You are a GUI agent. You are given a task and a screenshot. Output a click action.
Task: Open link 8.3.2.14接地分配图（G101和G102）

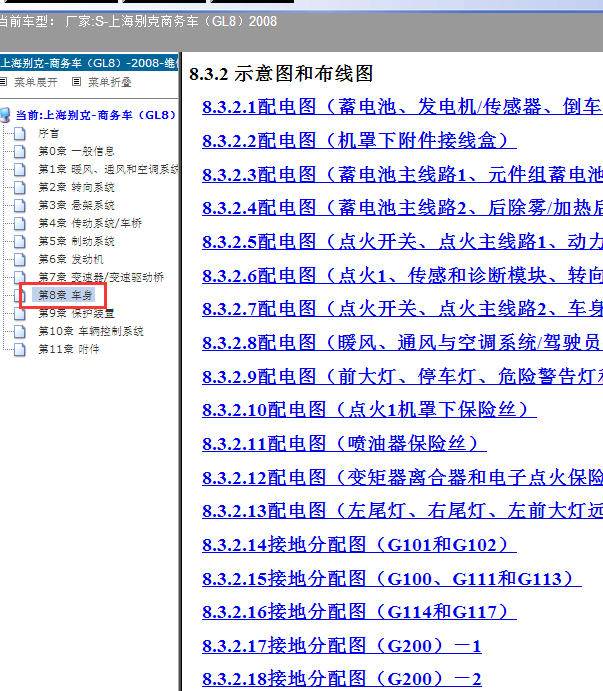coord(359,545)
